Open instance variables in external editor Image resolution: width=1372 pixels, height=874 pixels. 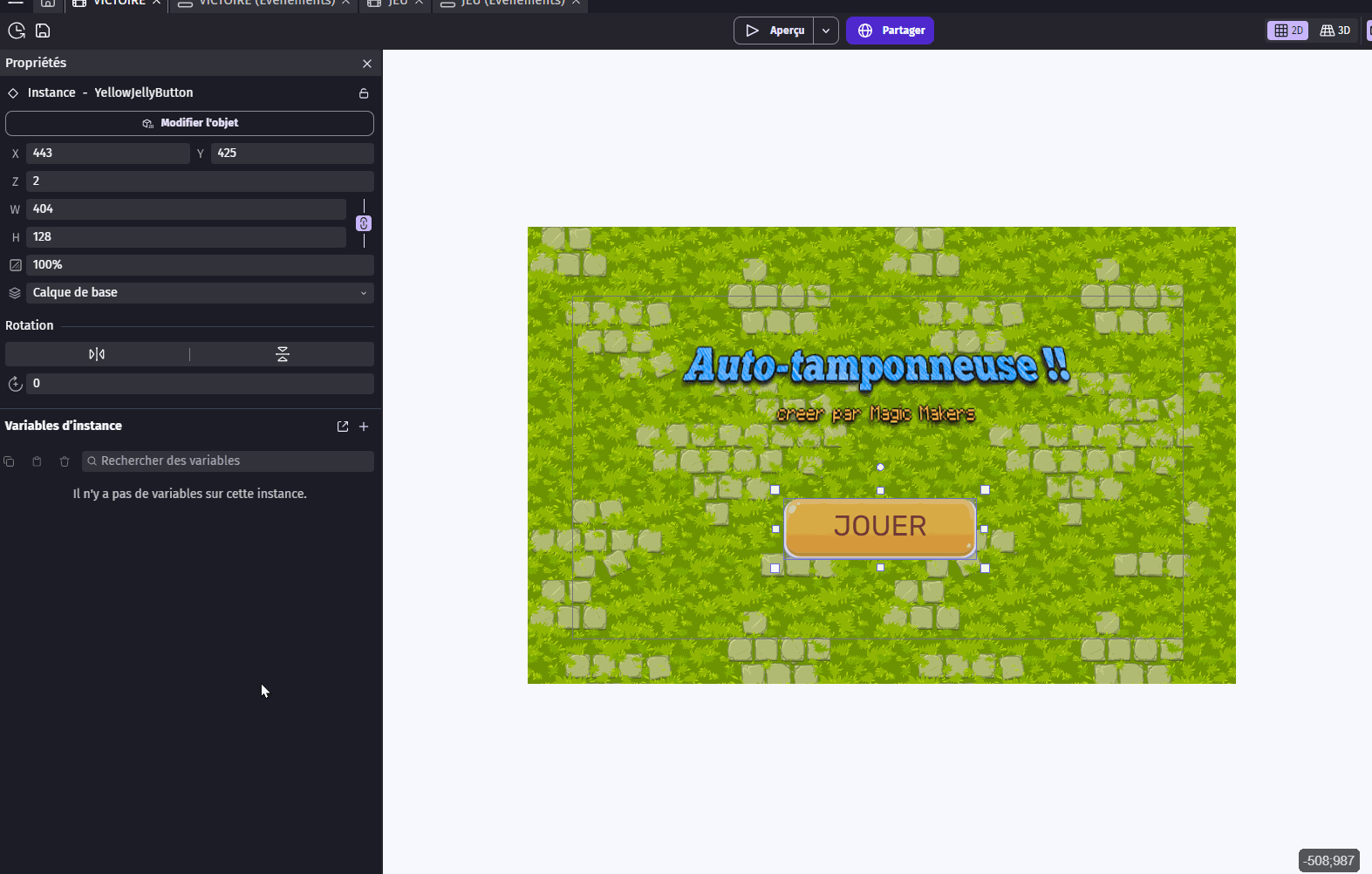343,427
